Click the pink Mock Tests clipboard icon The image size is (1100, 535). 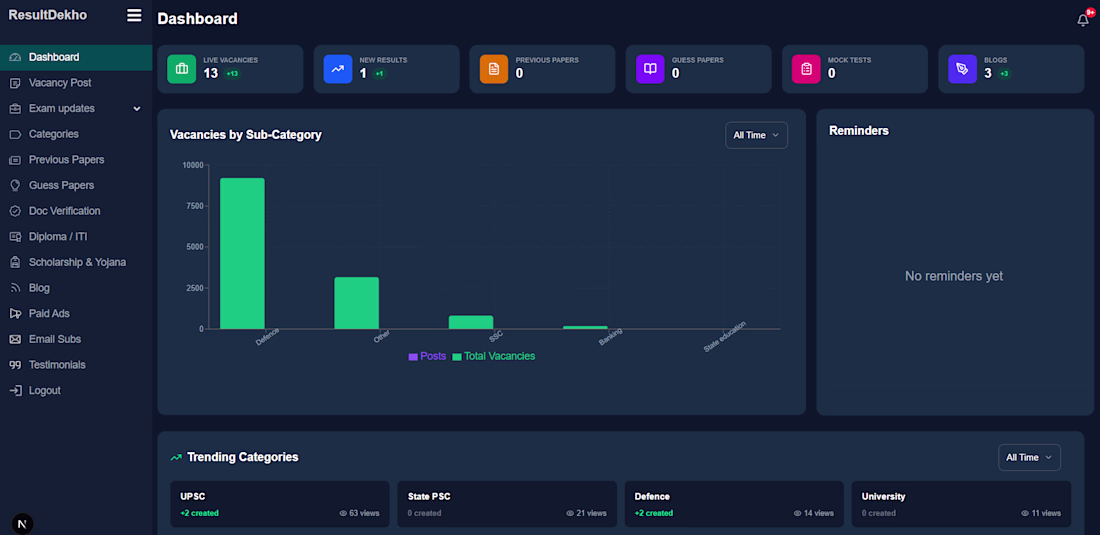[x=806, y=69]
